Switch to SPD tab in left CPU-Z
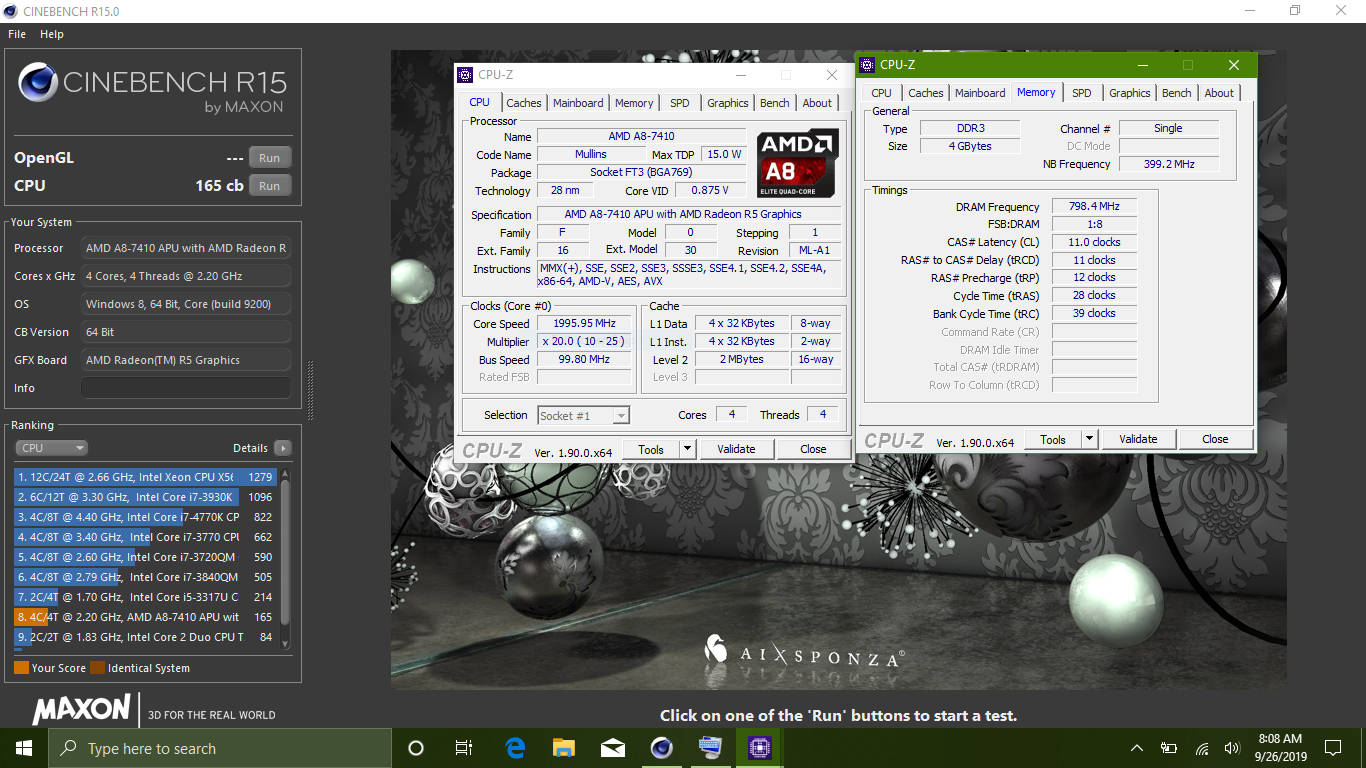This screenshot has height=768, width=1366. click(x=680, y=103)
